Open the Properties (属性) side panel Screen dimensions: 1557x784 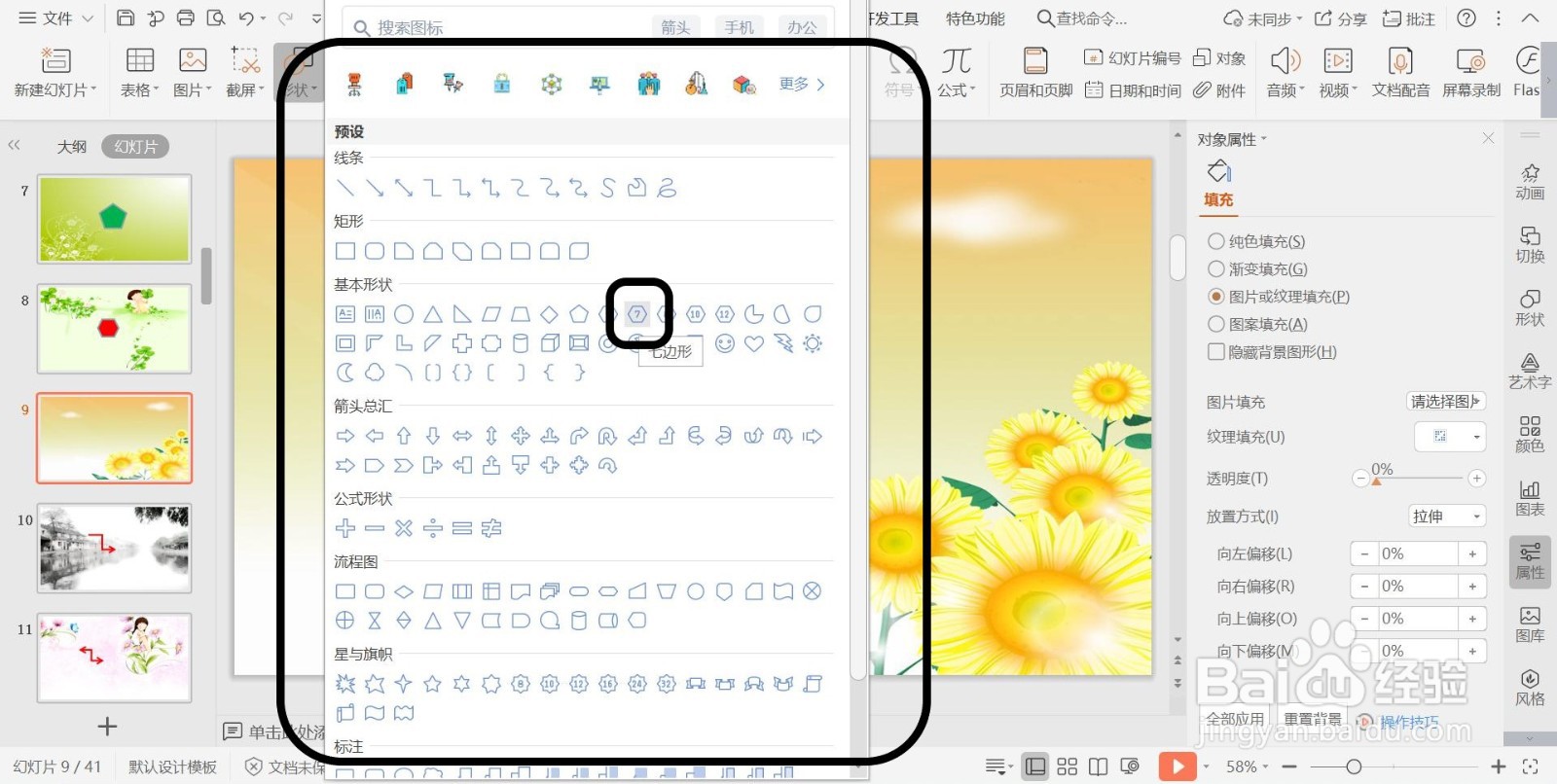point(1530,561)
